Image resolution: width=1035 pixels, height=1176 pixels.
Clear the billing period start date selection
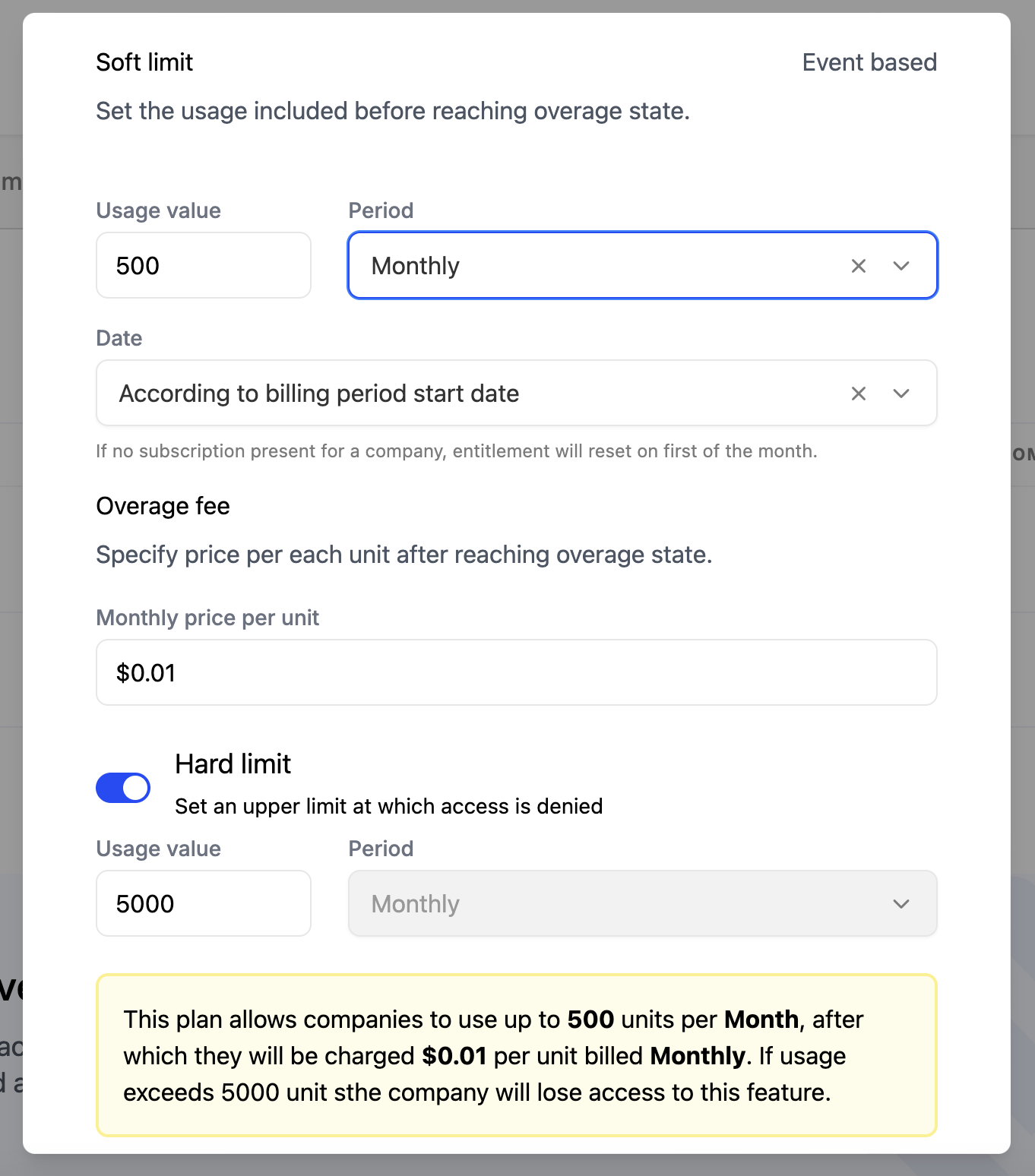[858, 394]
